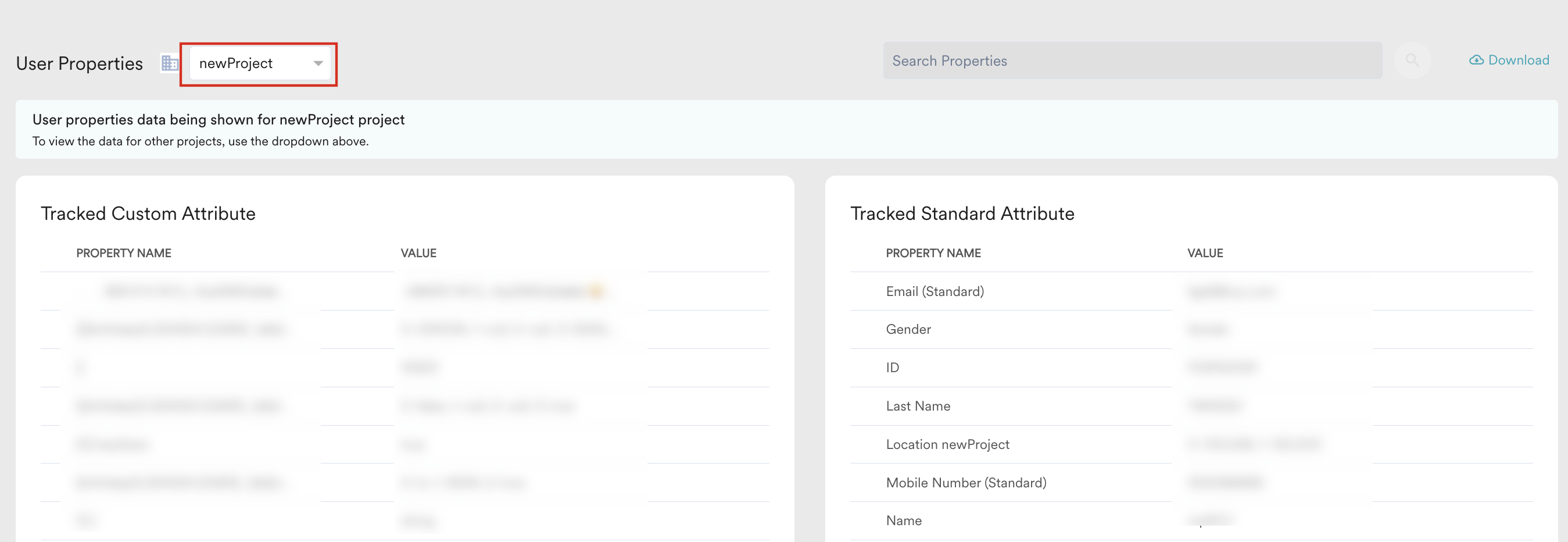Click the ID property name
The width and height of the screenshot is (1568, 542).
click(892, 368)
